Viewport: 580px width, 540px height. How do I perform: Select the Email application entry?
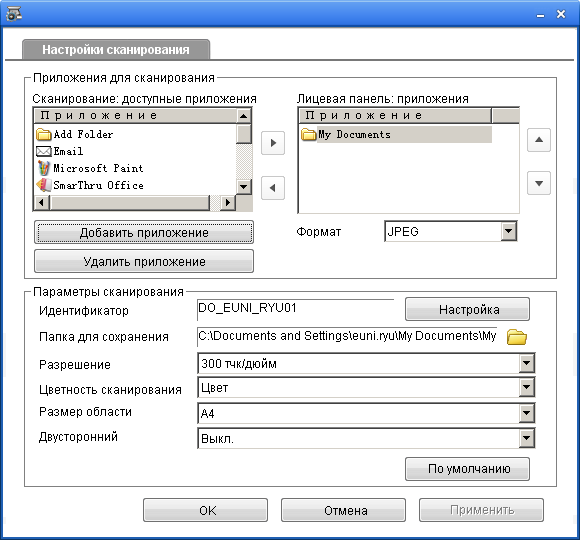click(60, 151)
